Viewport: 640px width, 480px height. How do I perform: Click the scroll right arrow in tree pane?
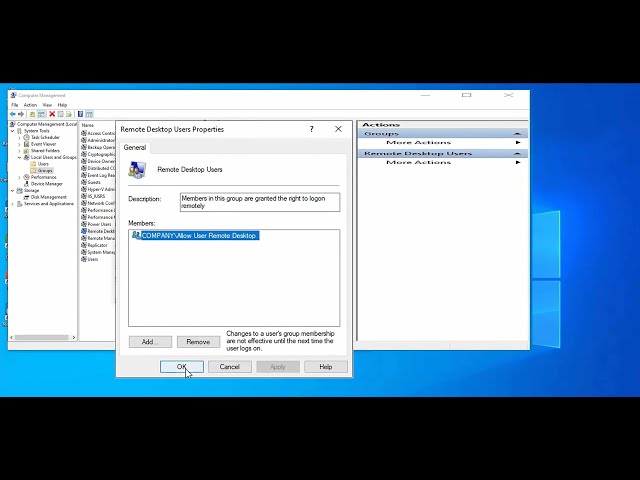[x=74, y=338]
